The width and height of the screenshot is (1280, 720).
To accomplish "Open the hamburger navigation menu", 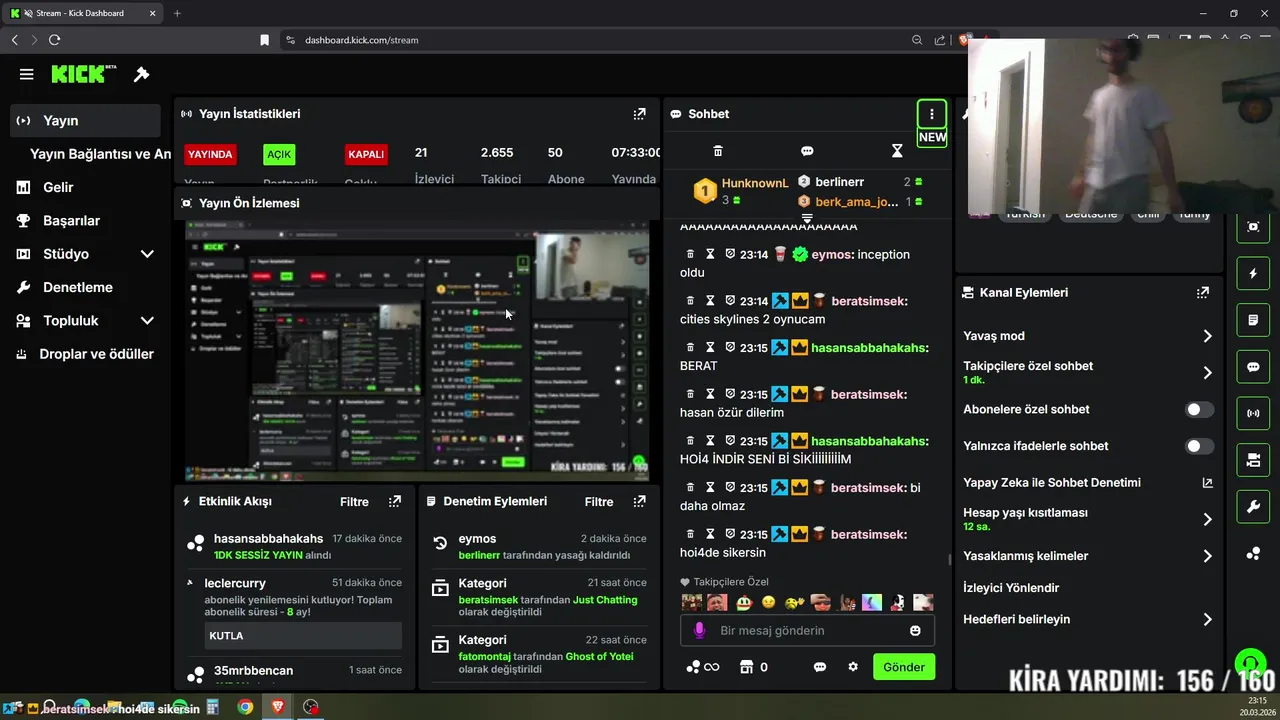I will pos(27,74).
